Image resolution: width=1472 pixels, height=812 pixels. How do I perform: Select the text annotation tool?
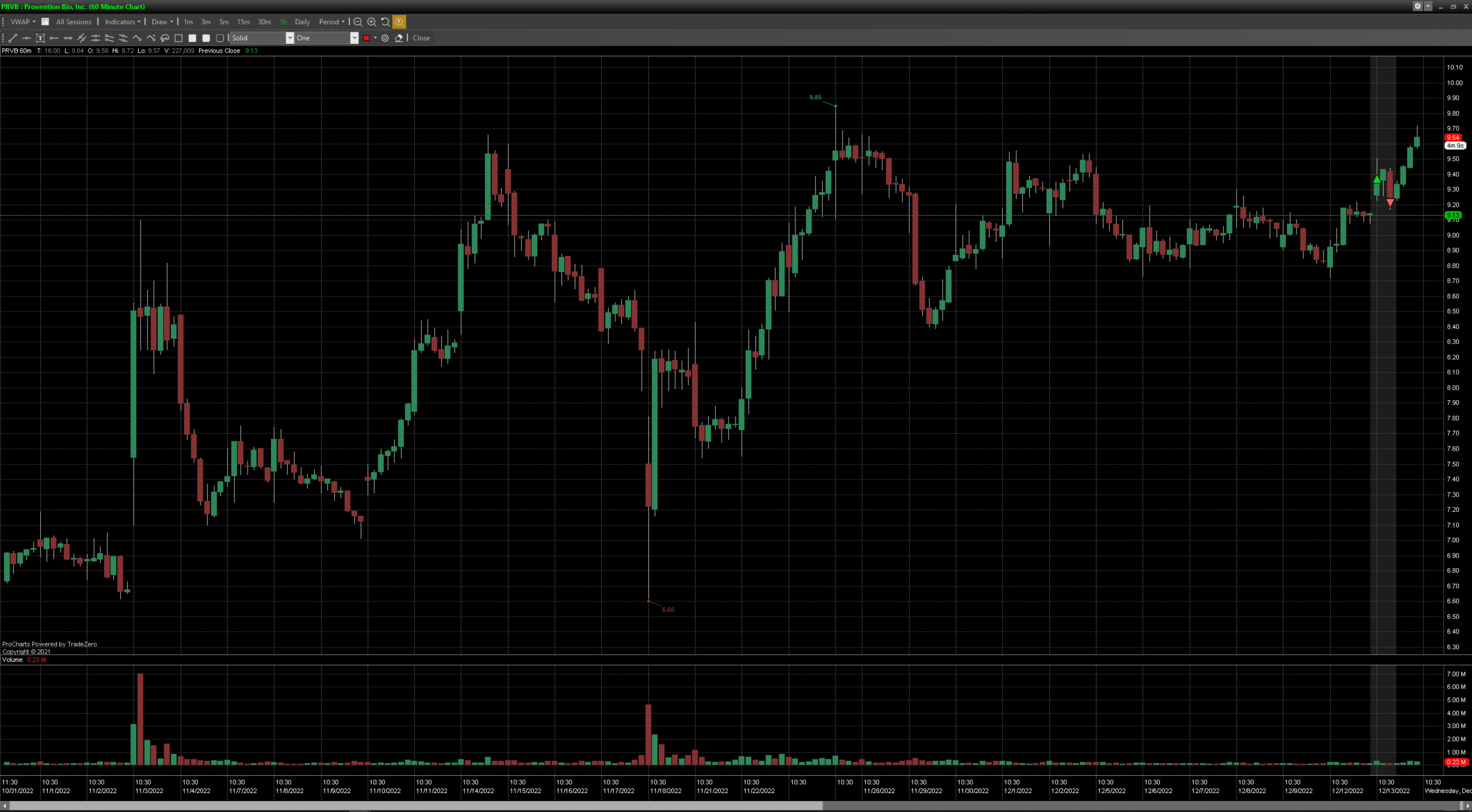(x=40, y=38)
